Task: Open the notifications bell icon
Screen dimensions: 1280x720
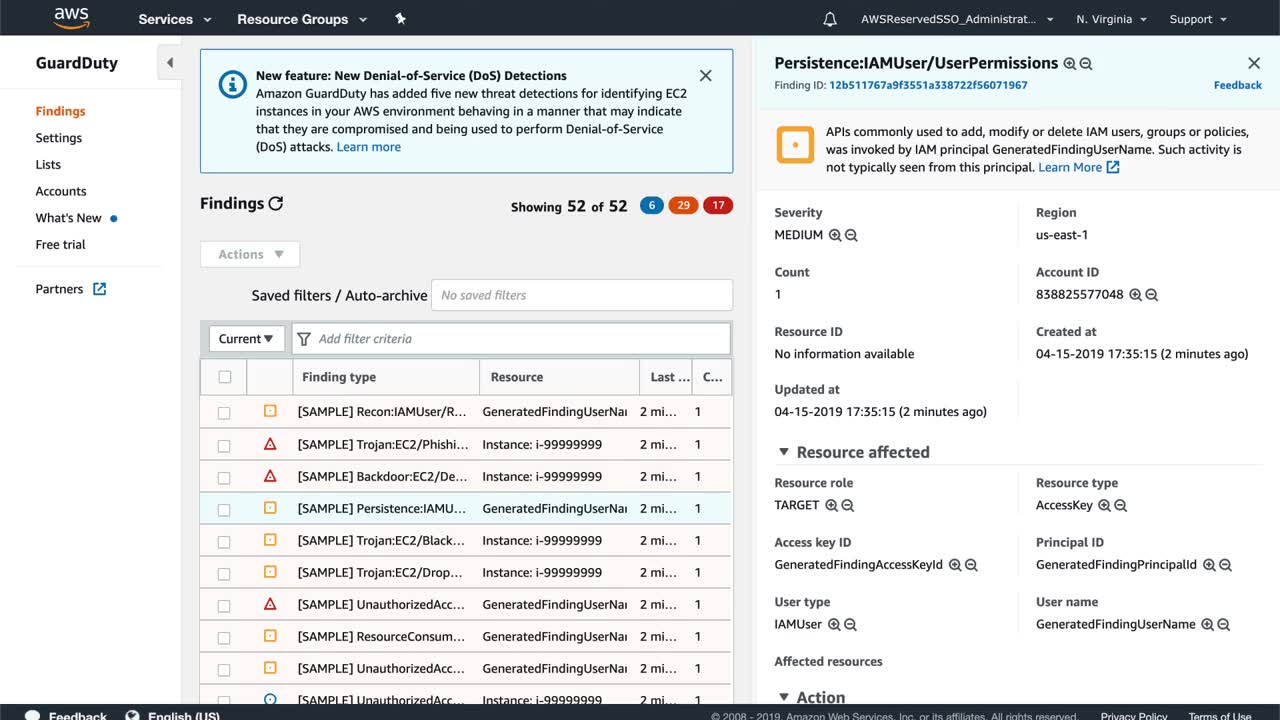Action: (830, 19)
